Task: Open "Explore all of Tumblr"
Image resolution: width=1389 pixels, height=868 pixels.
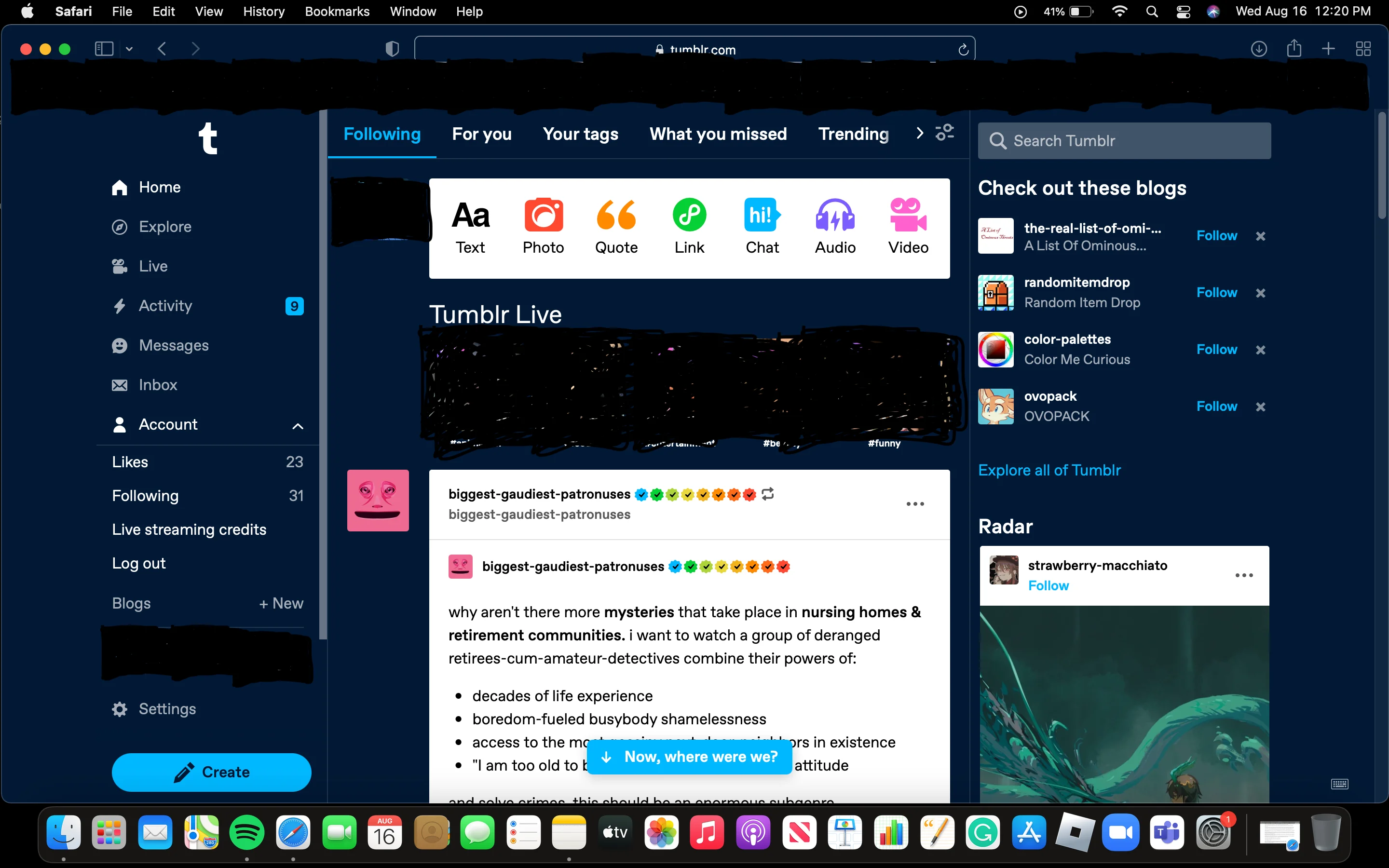Action: coord(1049,470)
